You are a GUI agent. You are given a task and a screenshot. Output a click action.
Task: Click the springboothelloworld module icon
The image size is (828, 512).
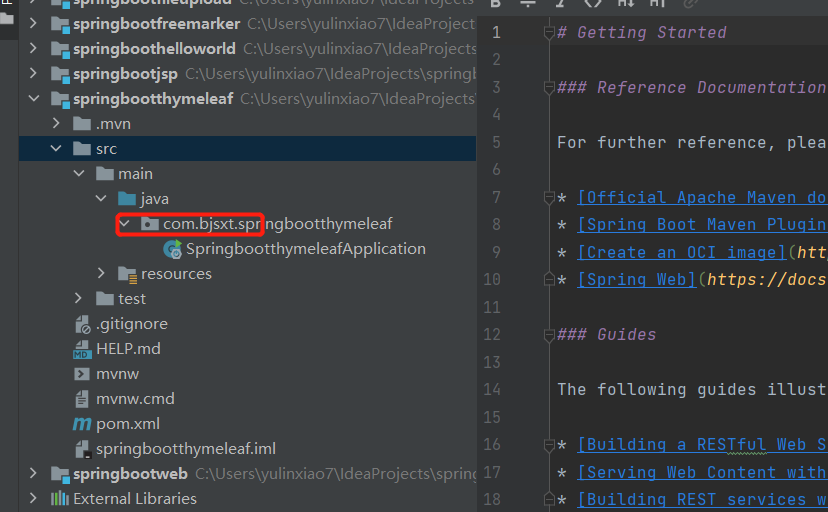(x=60, y=50)
